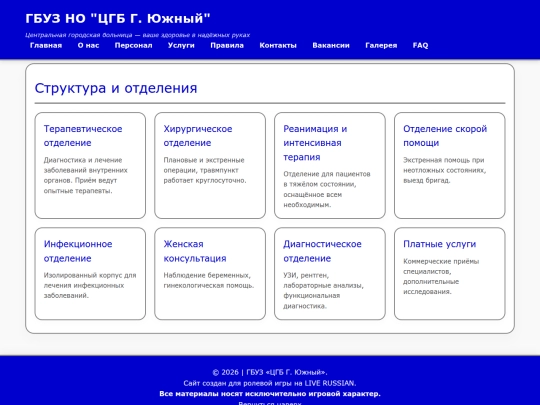The height and width of the screenshot is (405, 540).
Task: View the Галерея page
Action: [x=381, y=45]
